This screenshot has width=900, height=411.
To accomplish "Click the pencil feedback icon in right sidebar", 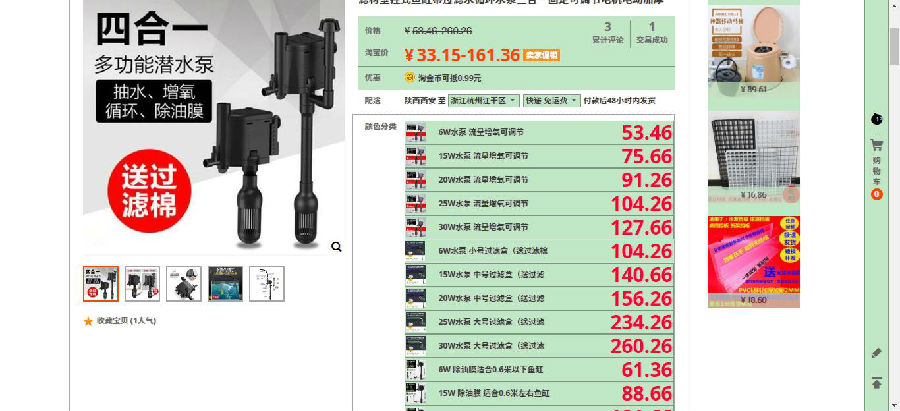I will click(x=877, y=353).
